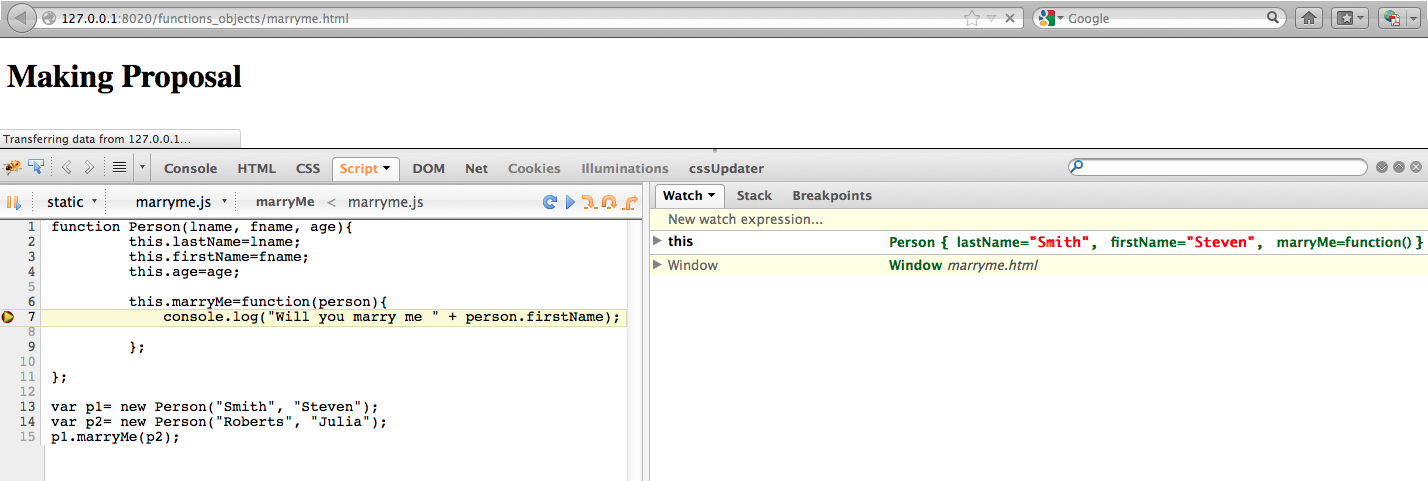Open the Breakpoints side panel tab

click(x=831, y=196)
